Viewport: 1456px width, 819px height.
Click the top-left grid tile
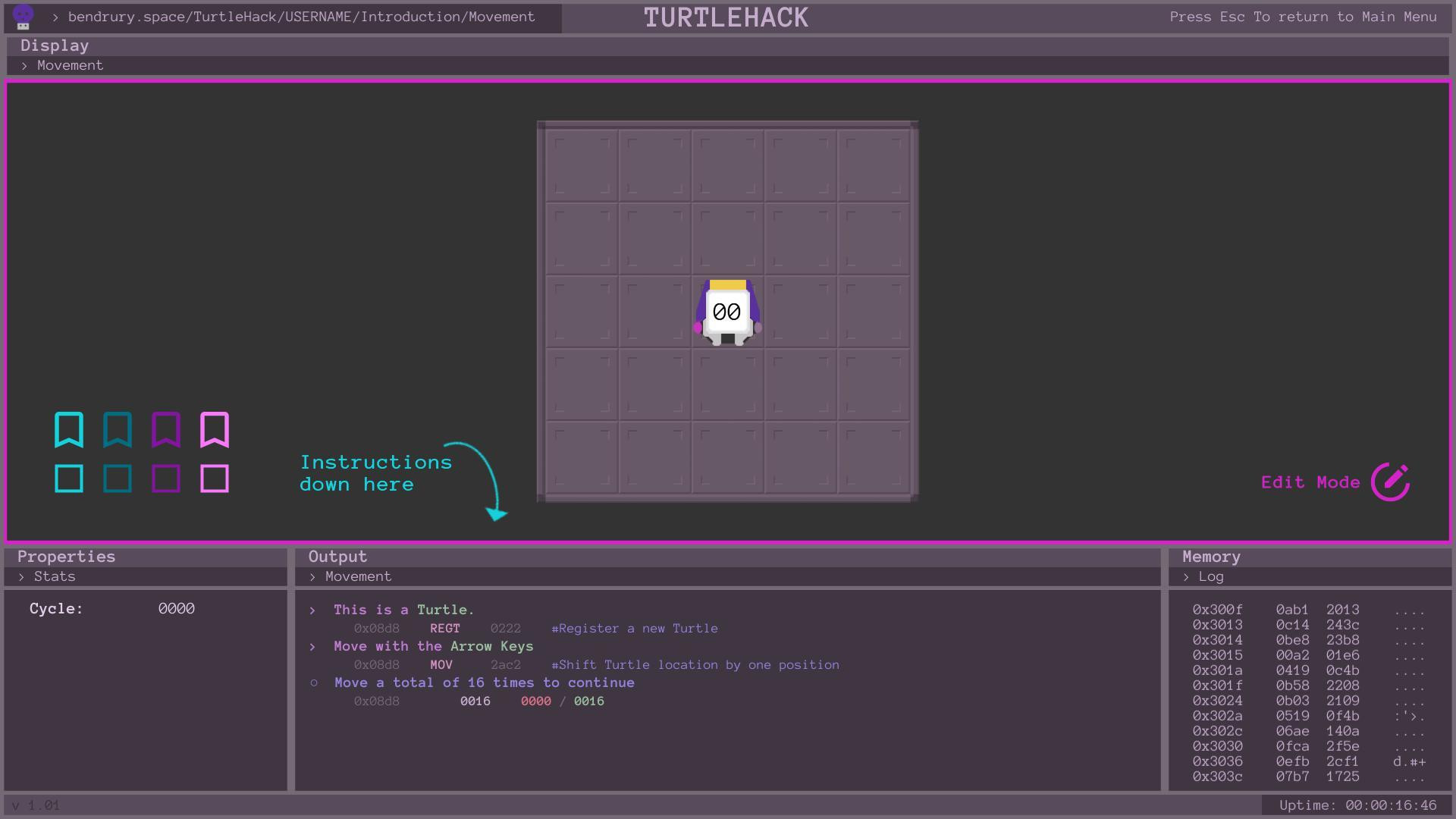pyautogui.click(x=582, y=165)
